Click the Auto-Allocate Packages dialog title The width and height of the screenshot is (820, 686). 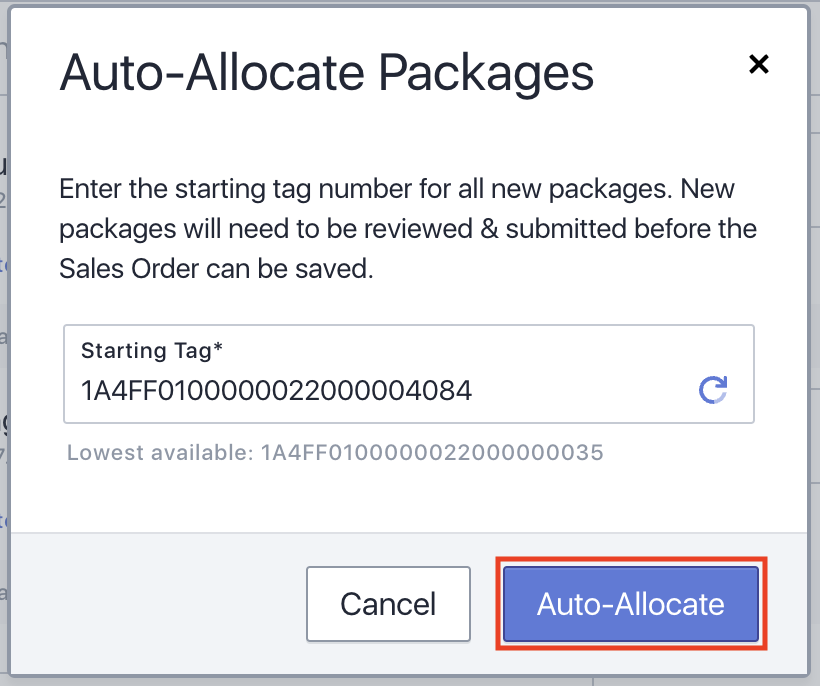point(326,73)
